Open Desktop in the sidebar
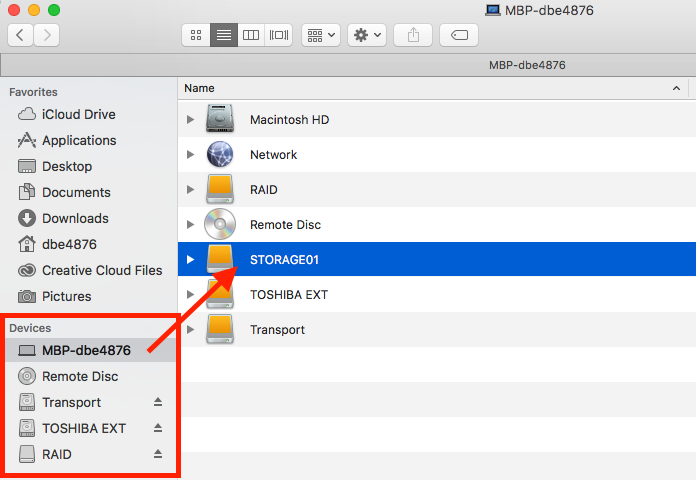This screenshot has height=480, width=696. [67, 166]
